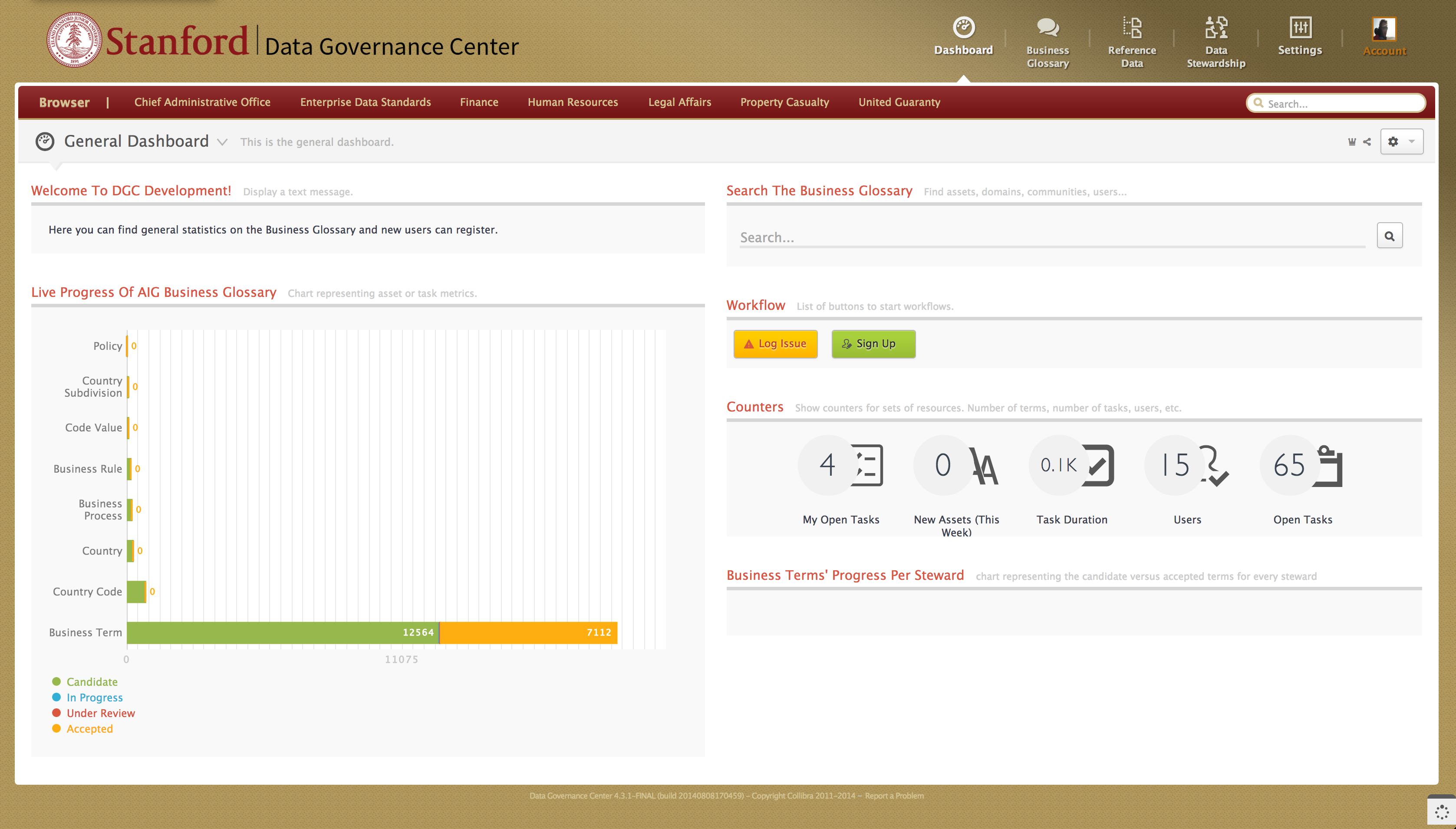Image resolution: width=1456 pixels, height=829 pixels.
Task: Click the 'Code Value' chart label
Action: [x=93, y=428]
